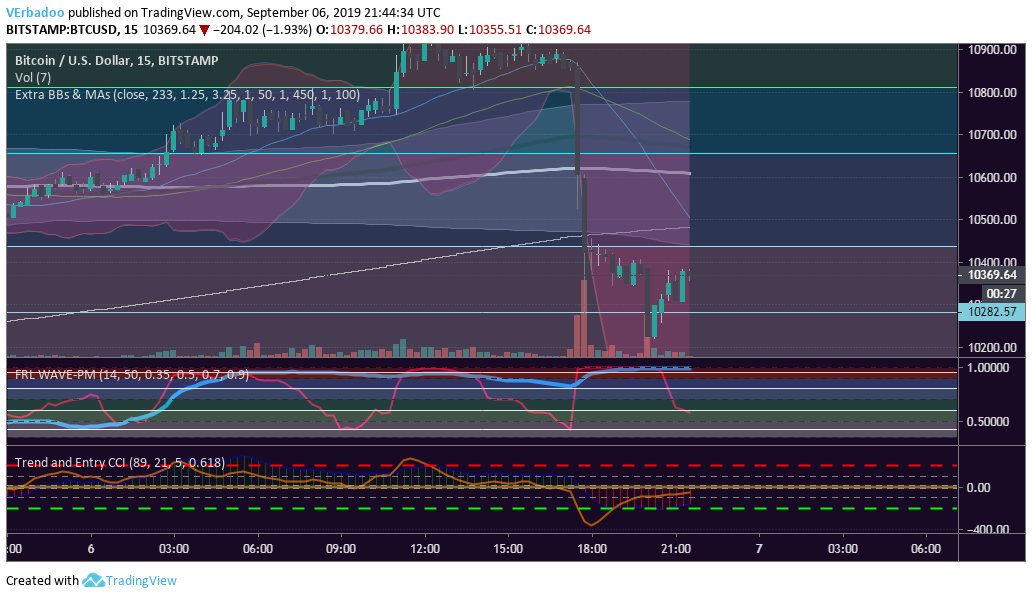
Task: Click the −204.02 (−1.93%) change text
Action: click(x=262, y=30)
